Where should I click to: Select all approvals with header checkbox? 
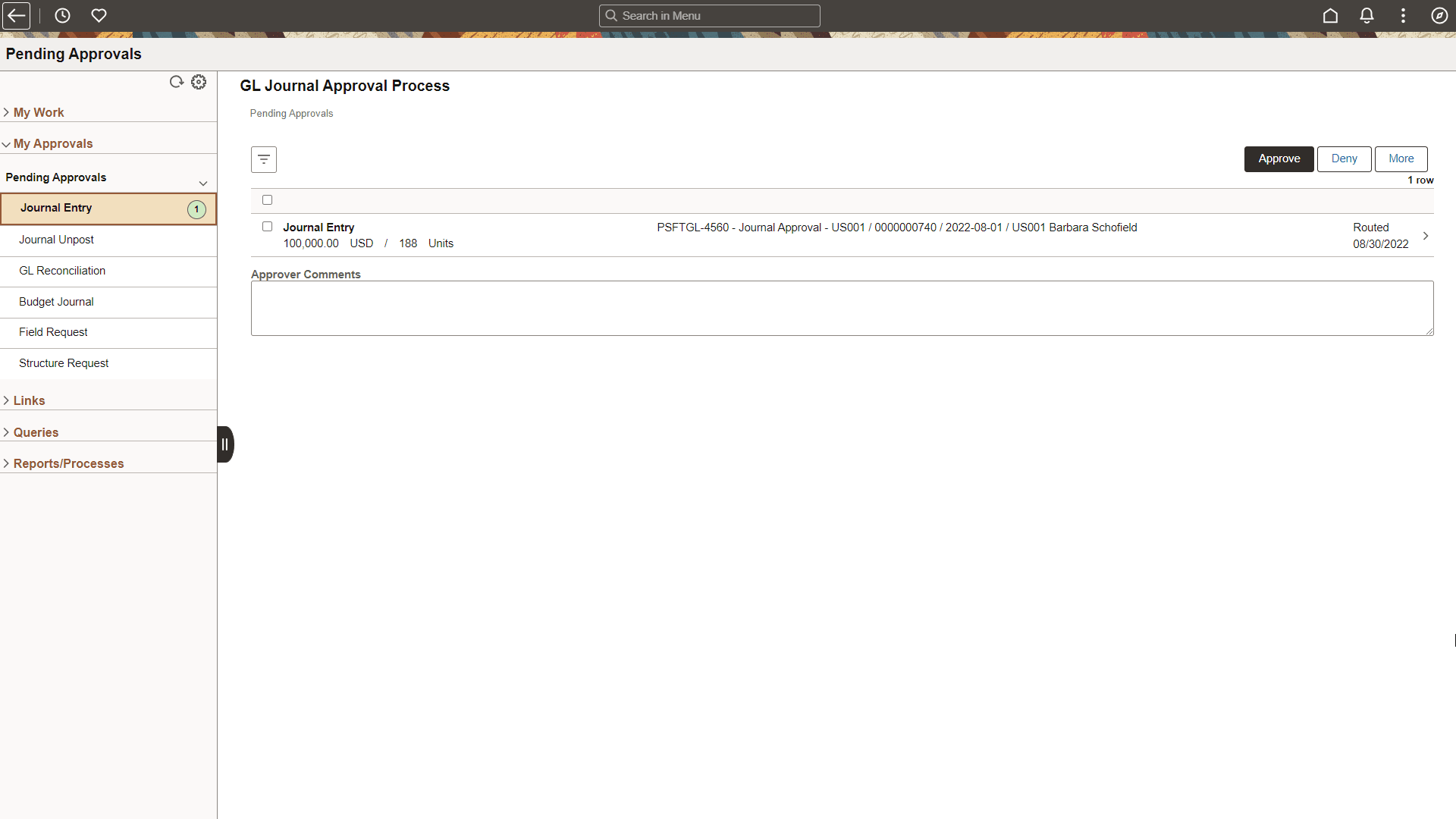point(267,199)
